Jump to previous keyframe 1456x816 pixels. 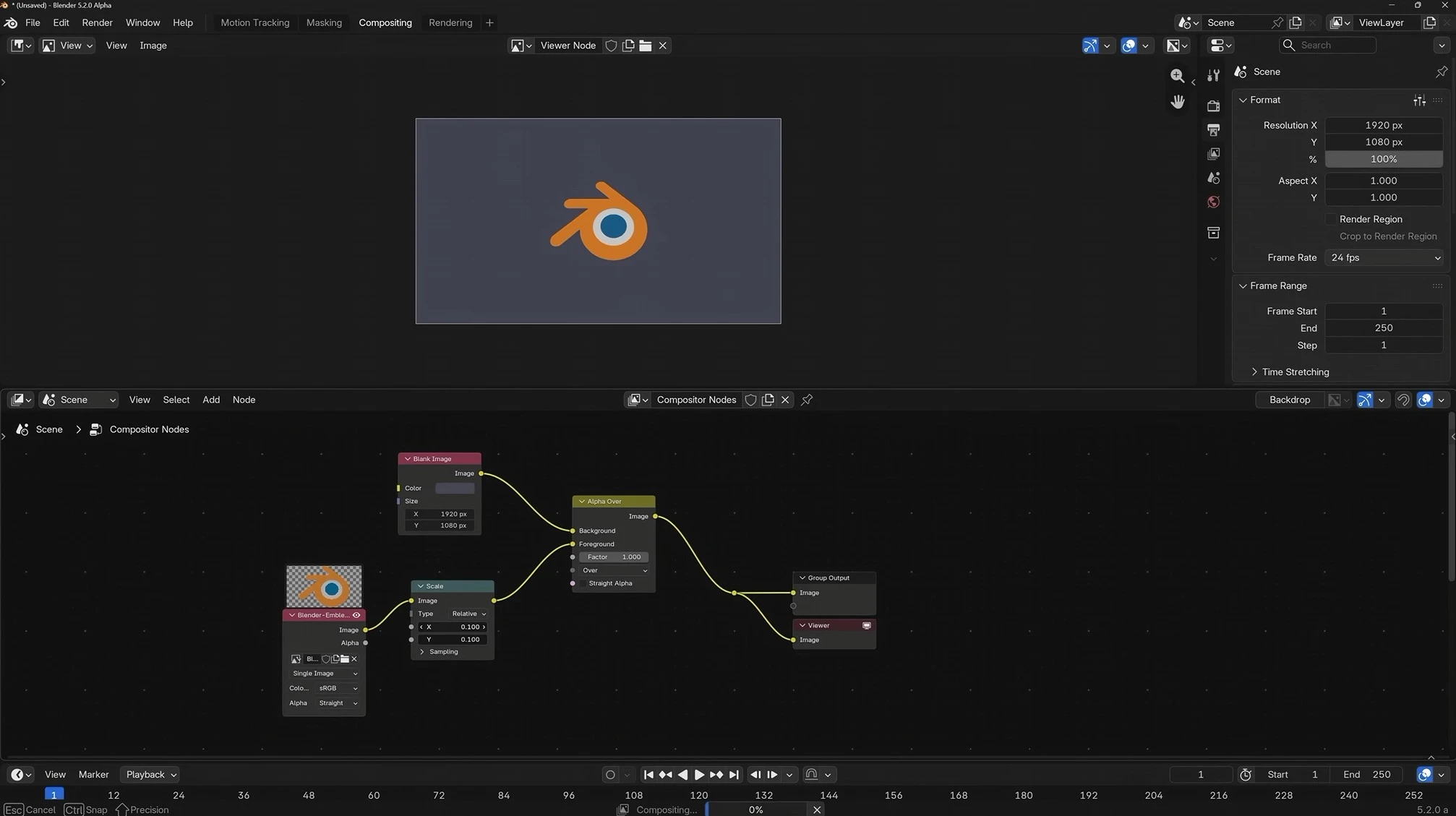(x=665, y=775)
